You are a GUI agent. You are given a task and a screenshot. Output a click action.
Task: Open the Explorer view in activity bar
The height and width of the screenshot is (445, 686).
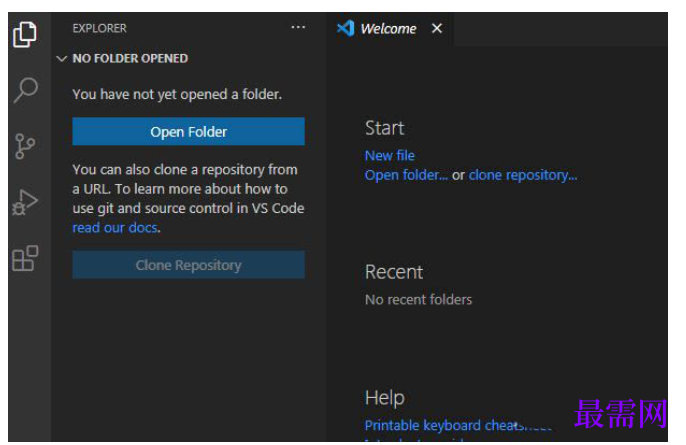25,34
